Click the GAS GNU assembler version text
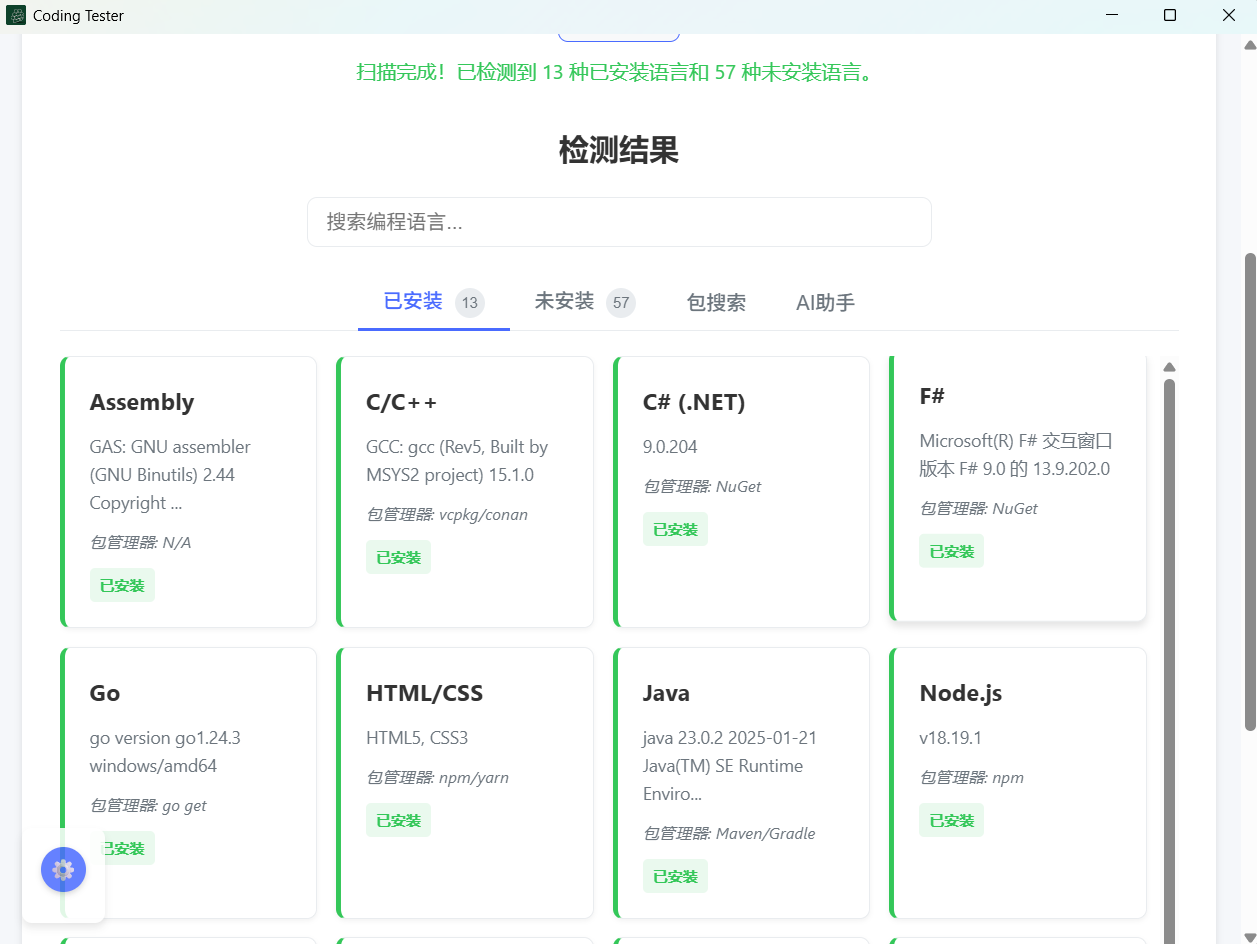This screenshot has width=1257, height=944. [170, 475]
